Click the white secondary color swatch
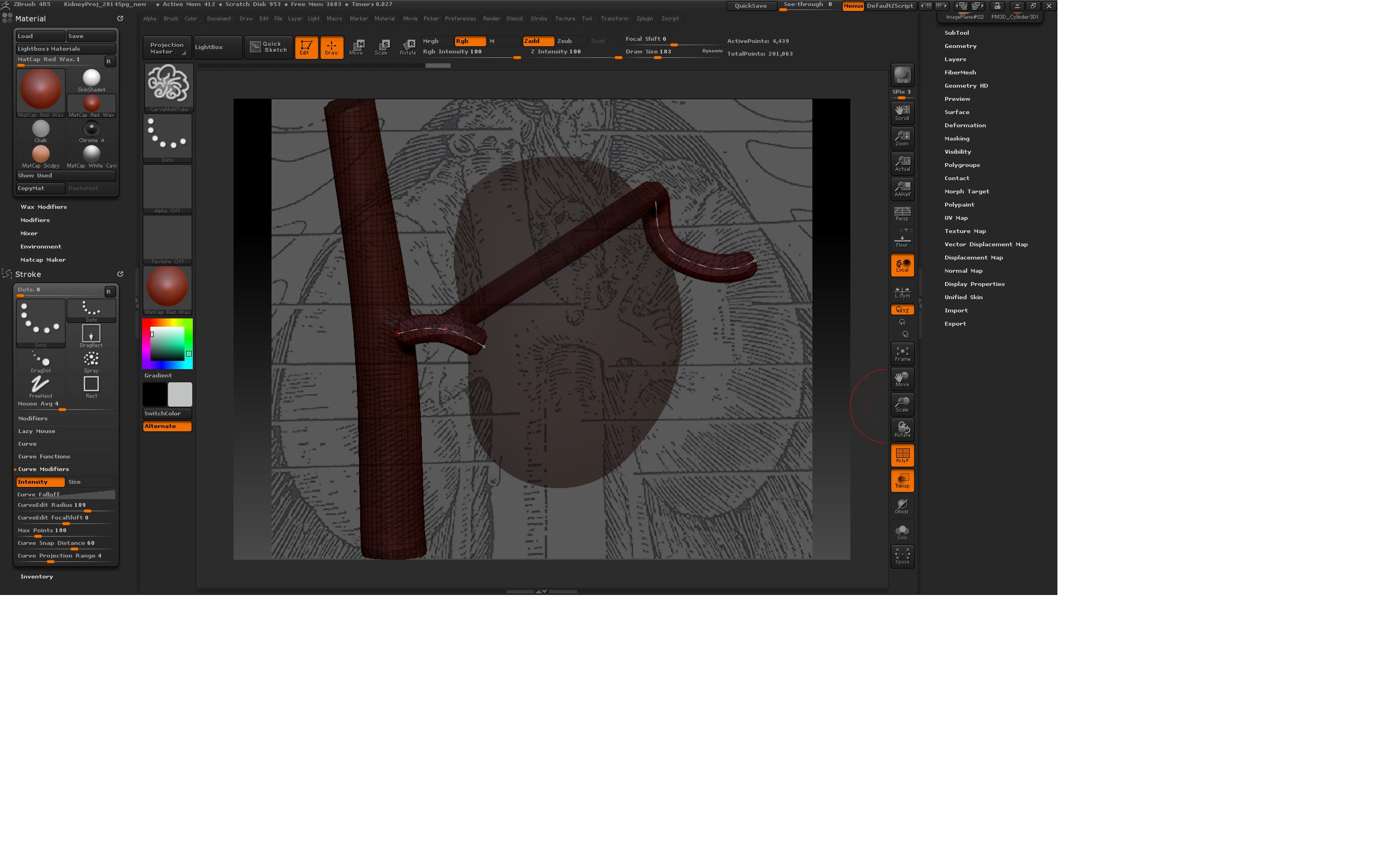Viewport: 1400px width, 844px height. [180, 394]
